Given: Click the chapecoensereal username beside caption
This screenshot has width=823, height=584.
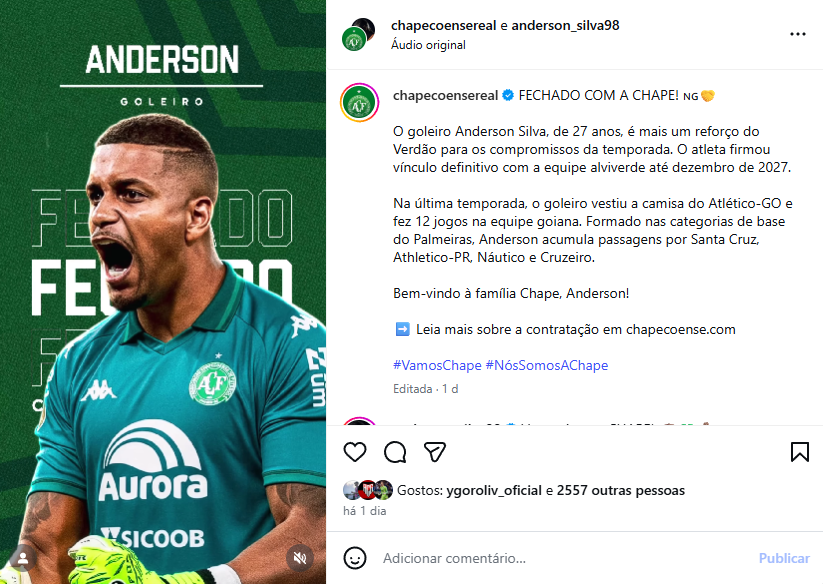Looking at the screenshot, I should click(446, 95).
